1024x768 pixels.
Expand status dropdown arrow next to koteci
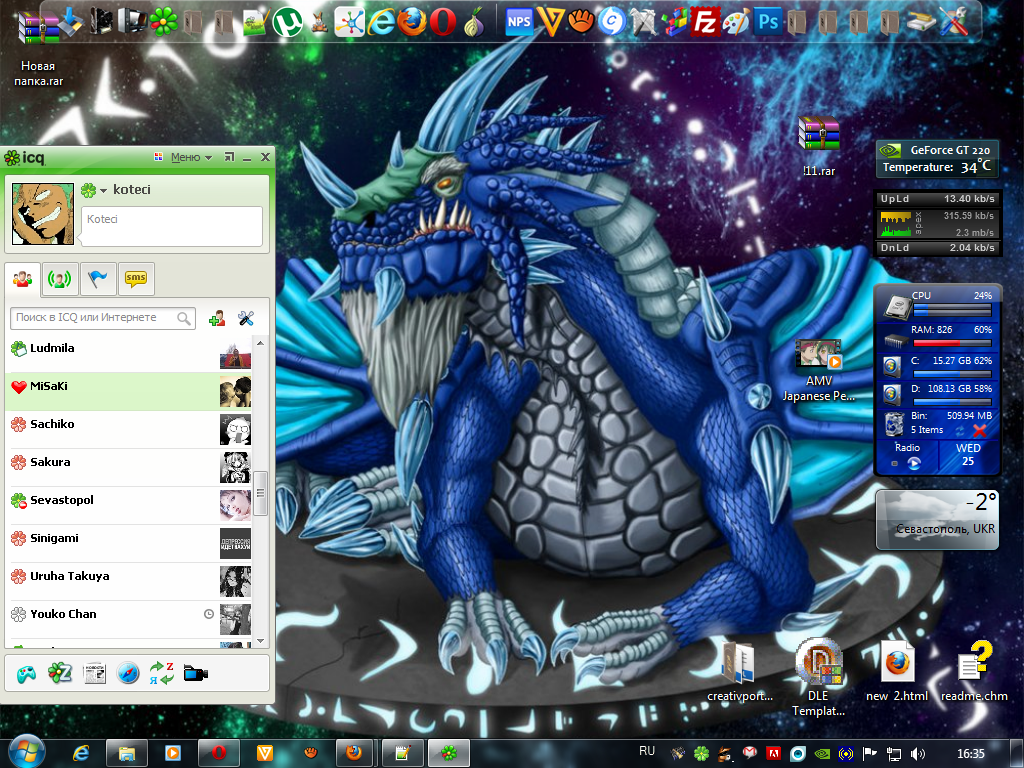(103, 191)
